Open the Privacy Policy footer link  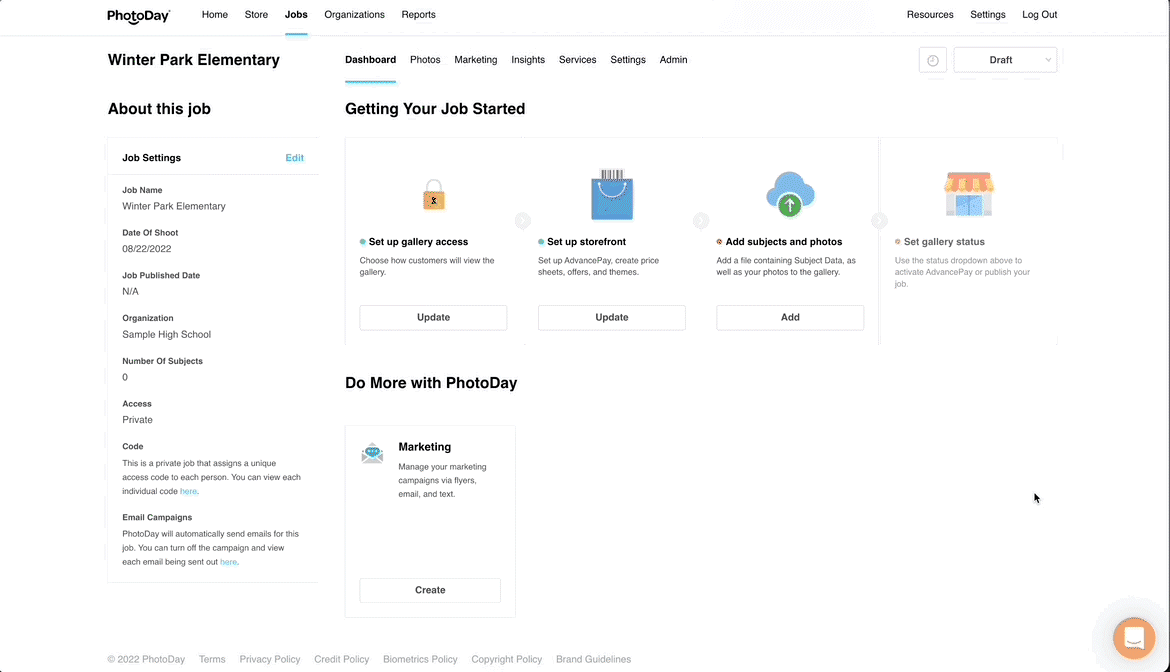point(270,659)
